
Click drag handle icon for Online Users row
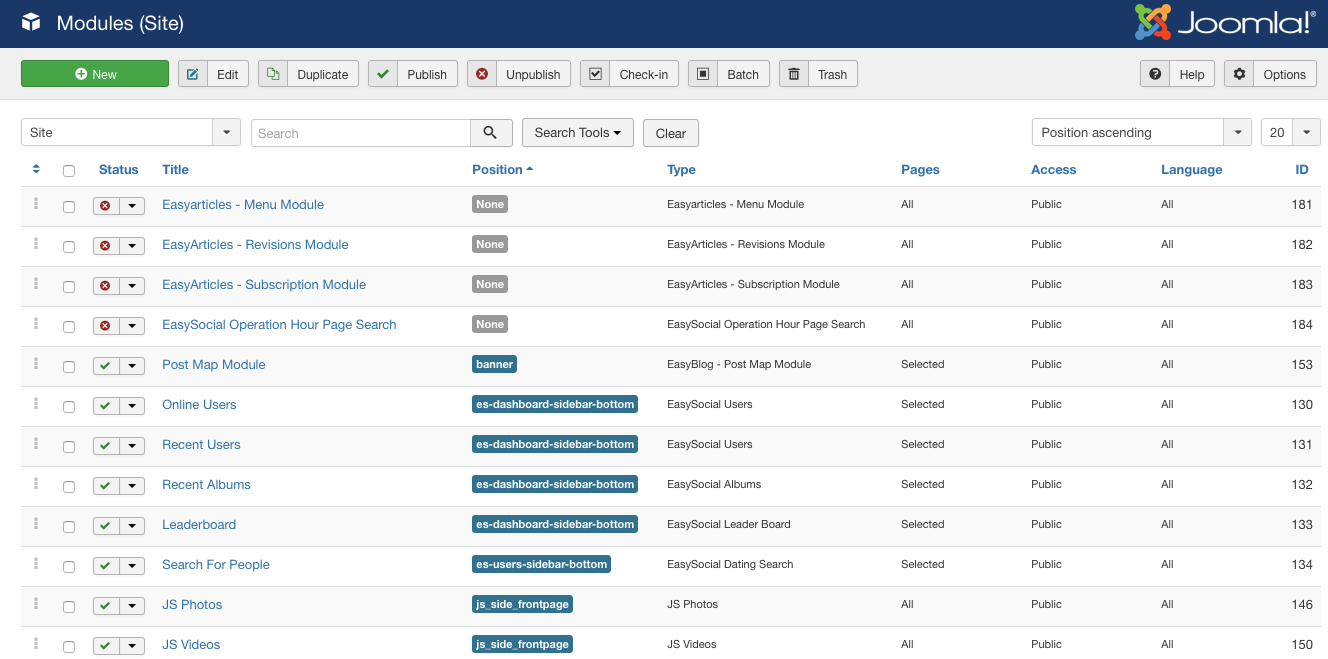pyautogui.click(x=36, y=403)
